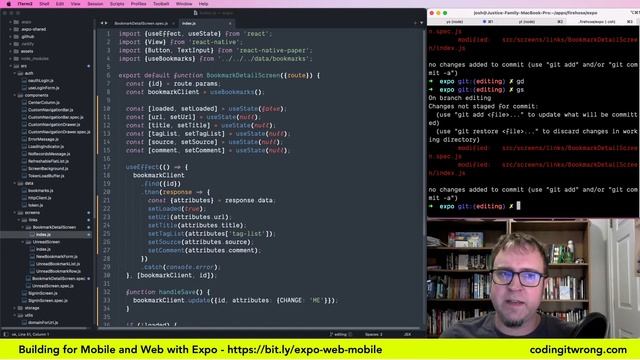The height and width of the screenshot is (360, 640).
Task: Click the handleSave function declaration line
Action: [168, 292]
